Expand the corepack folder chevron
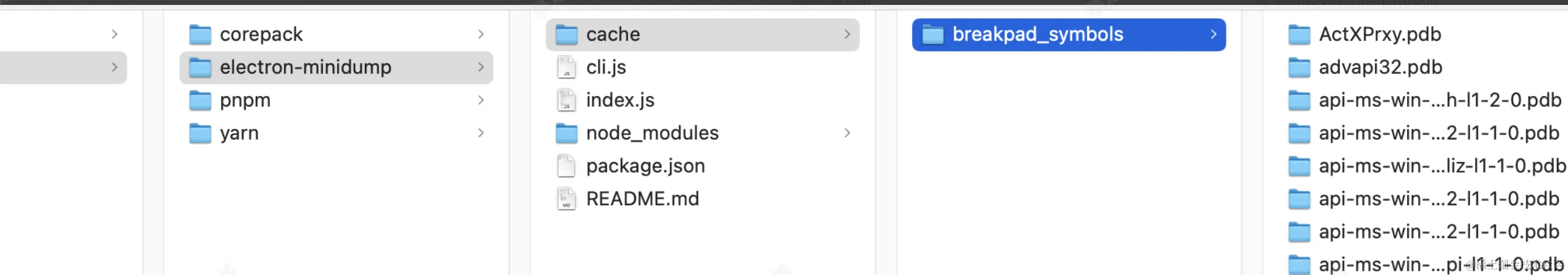1568x275 pixels. pyautogui.click(x=481, y=35)
